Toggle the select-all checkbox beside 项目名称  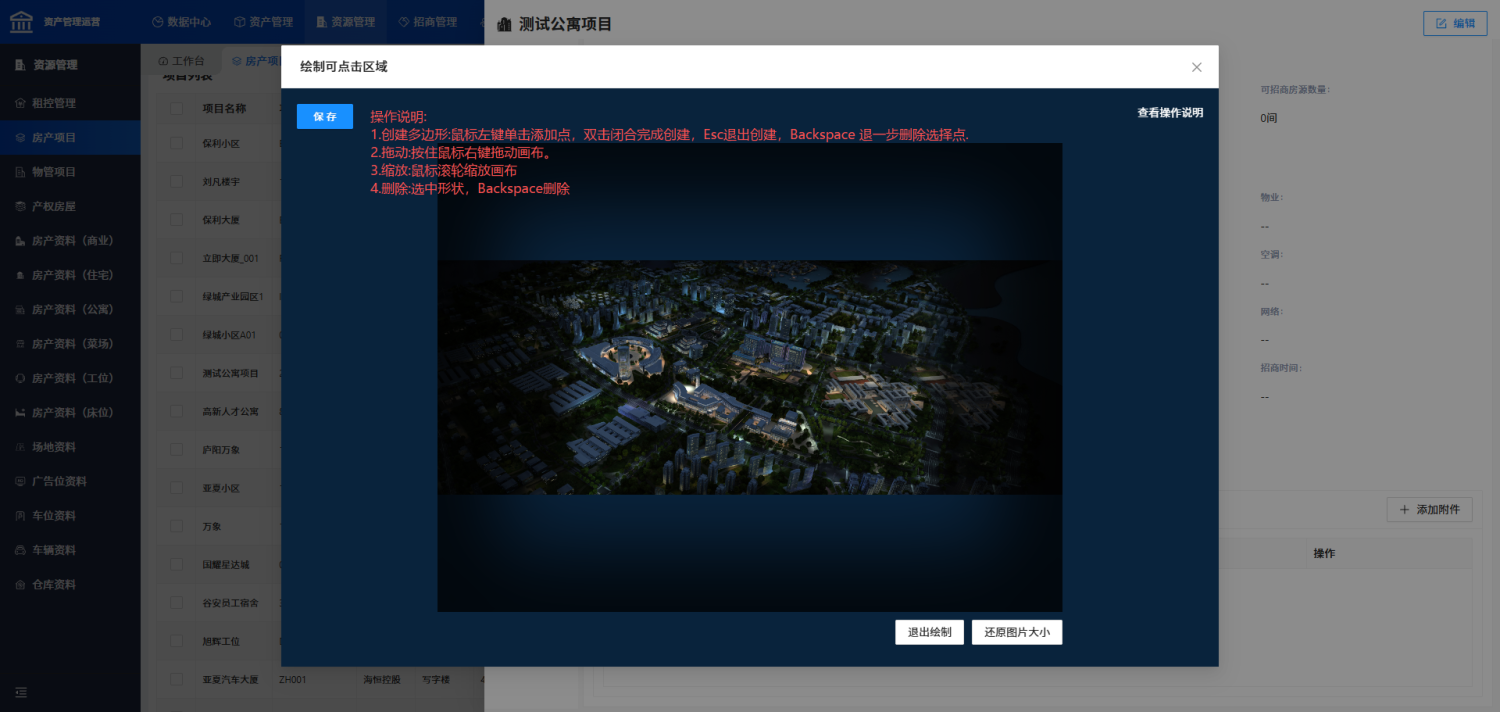[x=176, y=109]
